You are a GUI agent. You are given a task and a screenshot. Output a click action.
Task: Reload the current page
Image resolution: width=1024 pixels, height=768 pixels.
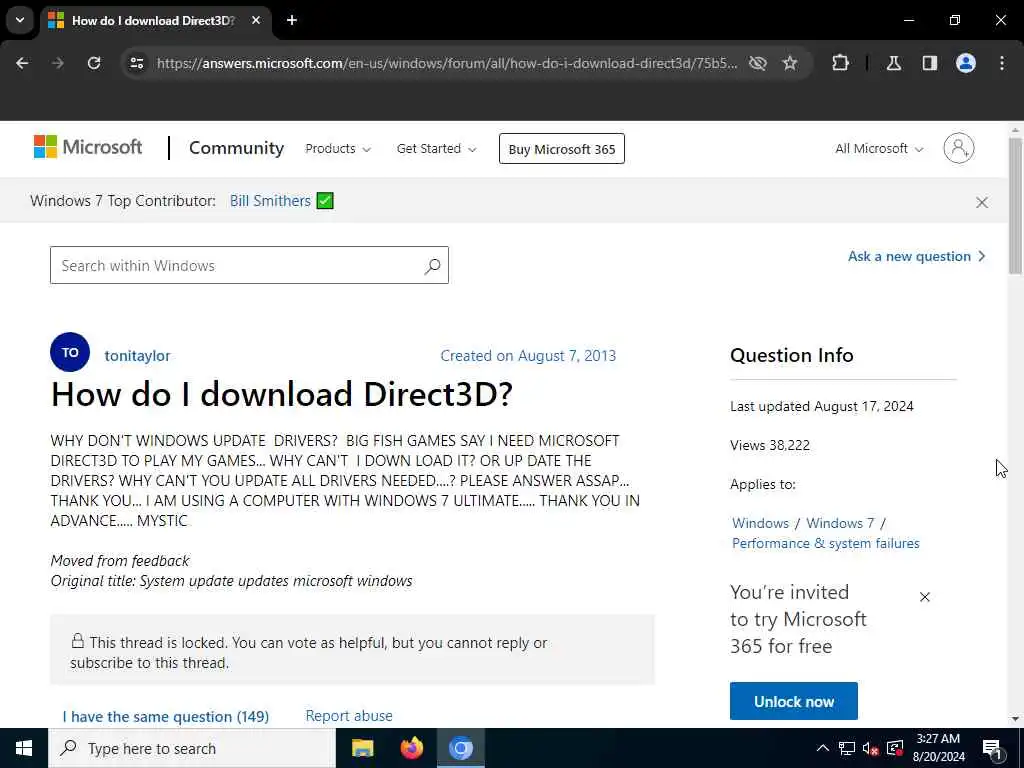pyautogui.click(x=94, y=63)
